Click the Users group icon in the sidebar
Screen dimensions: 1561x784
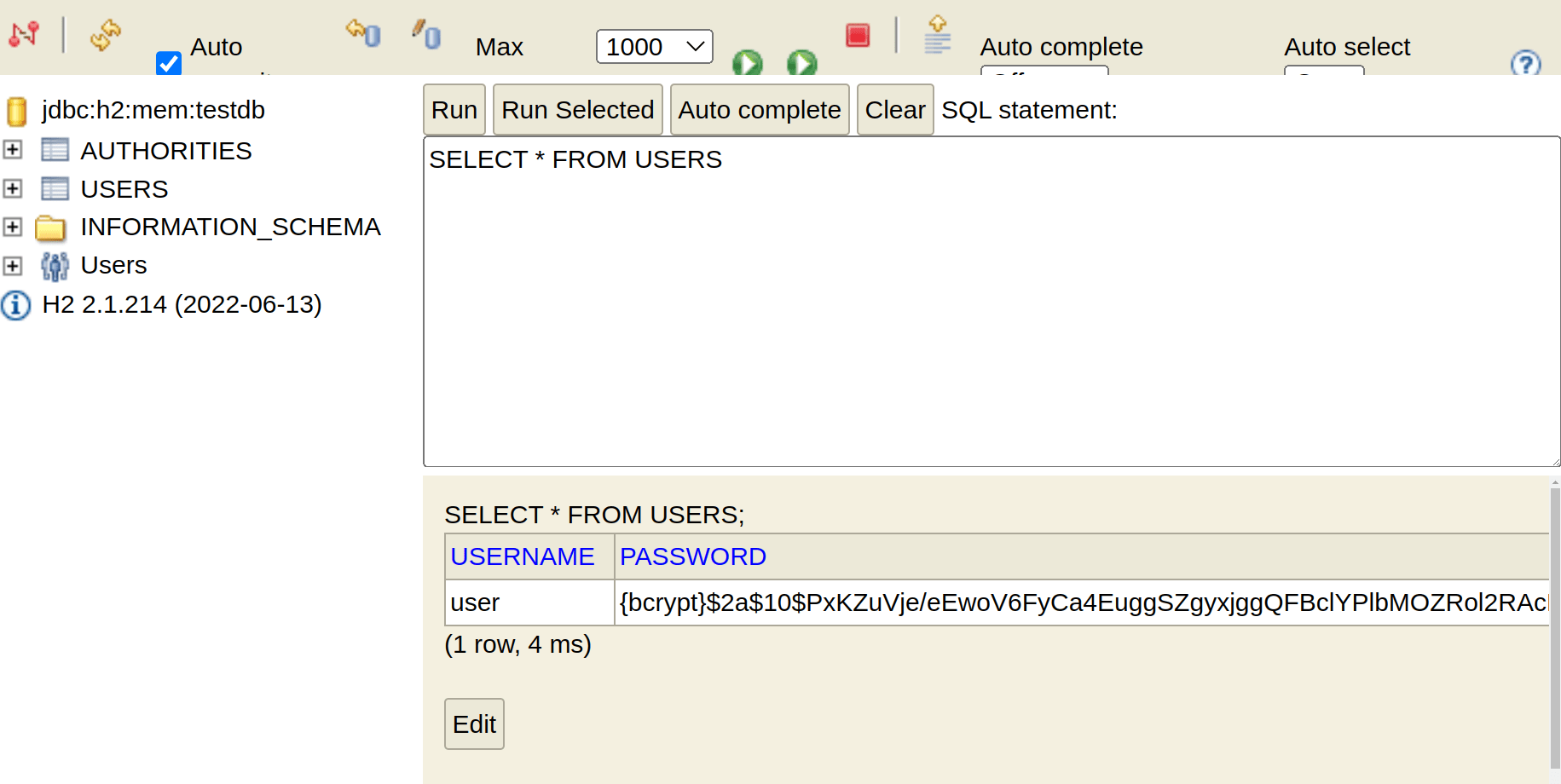point(54,265)
